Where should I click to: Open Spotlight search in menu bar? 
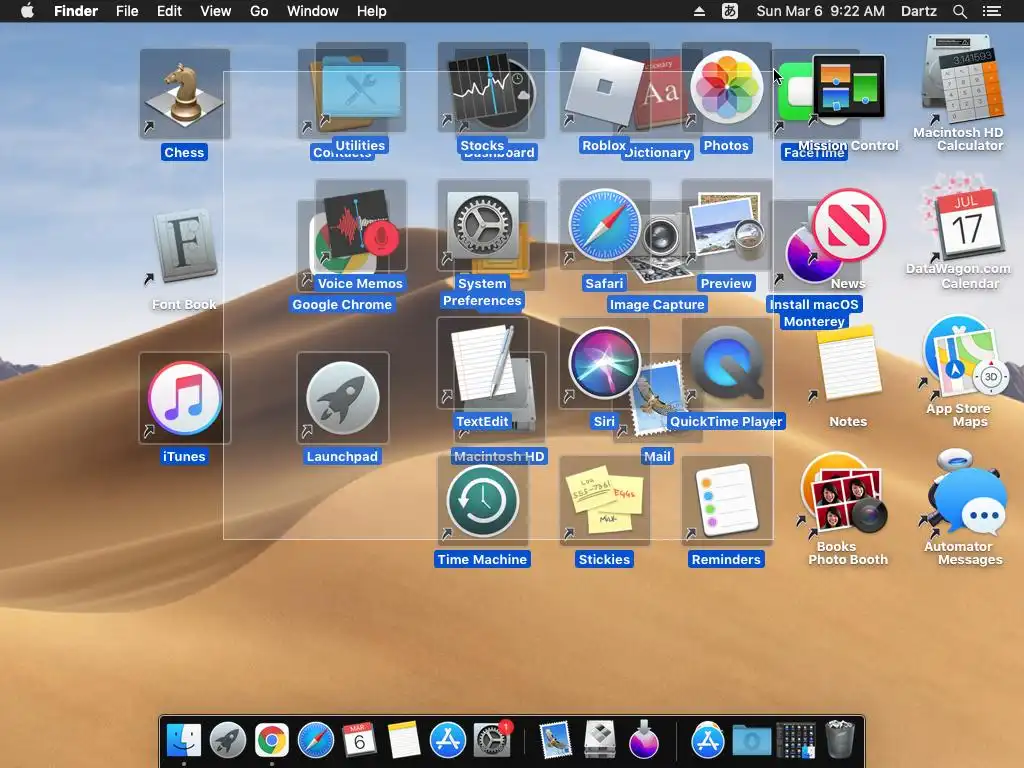click(959, 11)
